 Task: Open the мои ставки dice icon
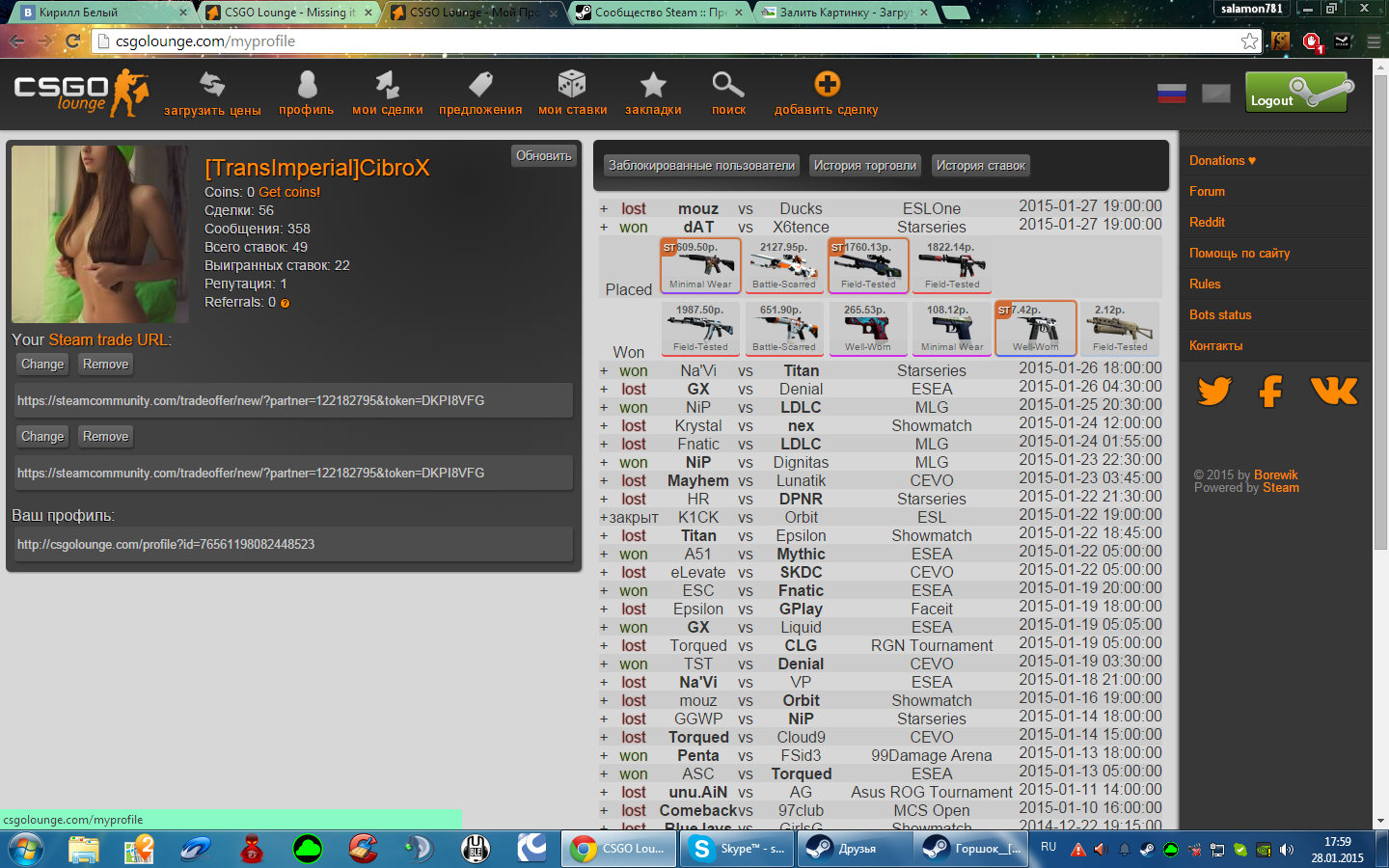[x=572, y=85]
